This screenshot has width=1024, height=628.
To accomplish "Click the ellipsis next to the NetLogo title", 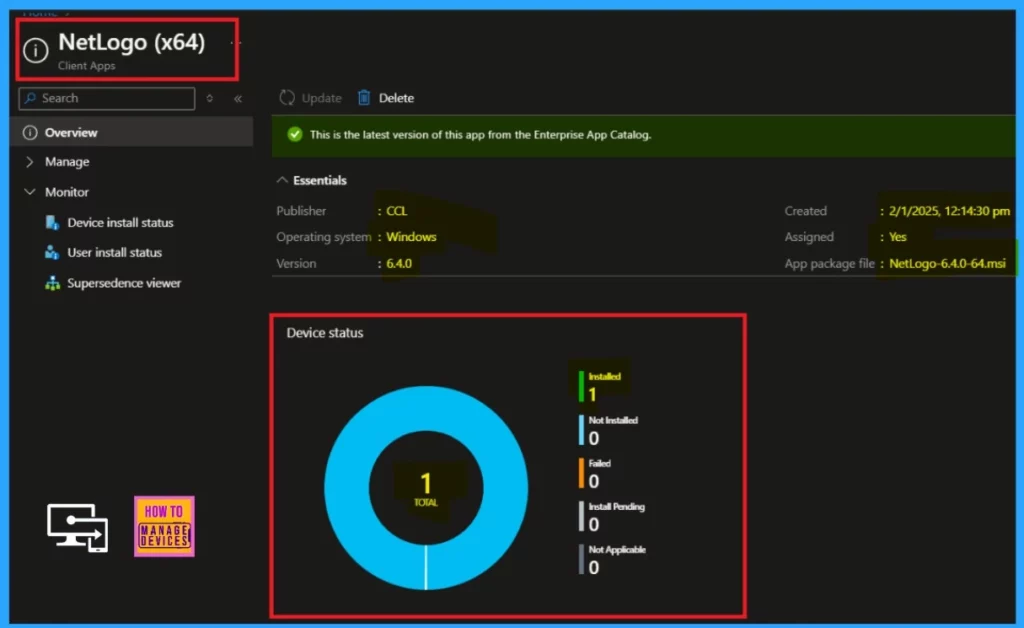I will pyautogui.click(x=236, y=43).
